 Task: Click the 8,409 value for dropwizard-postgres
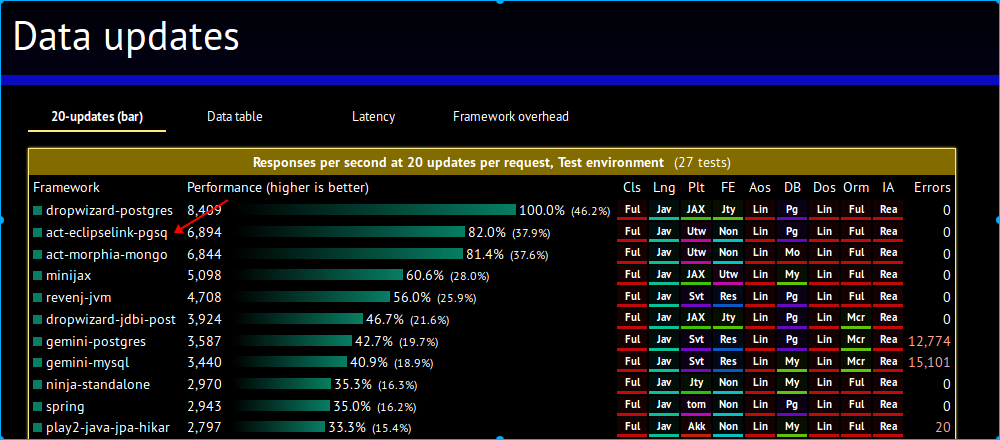tap(204, 210)
